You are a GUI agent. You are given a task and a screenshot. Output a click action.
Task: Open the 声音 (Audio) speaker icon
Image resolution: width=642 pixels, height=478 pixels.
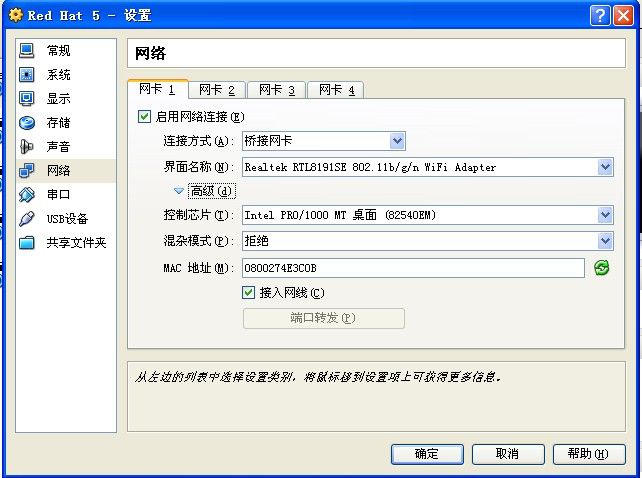tap(27, 146)
